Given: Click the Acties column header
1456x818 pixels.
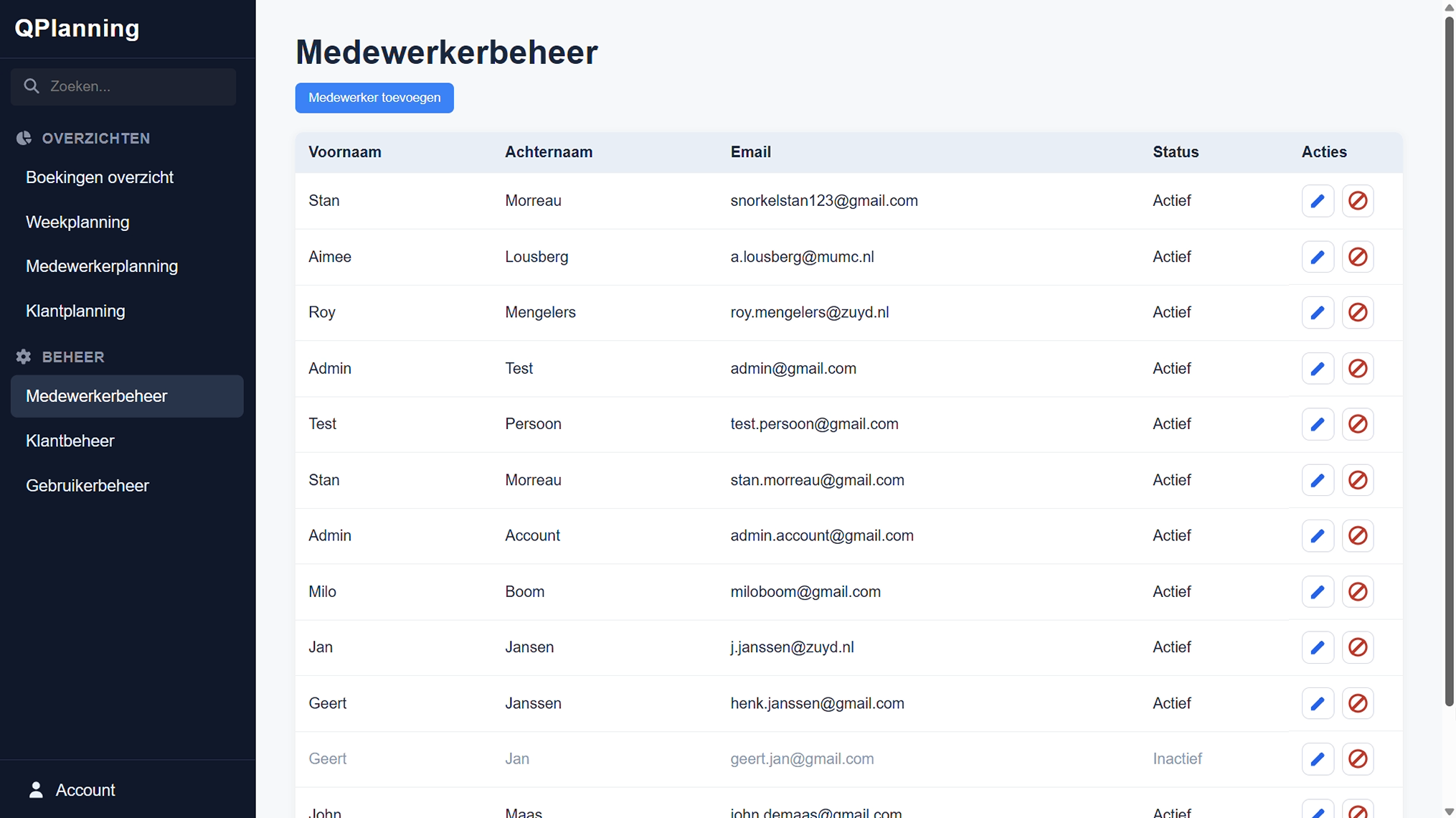Looking at the screenshot, I should (1324, 152).
